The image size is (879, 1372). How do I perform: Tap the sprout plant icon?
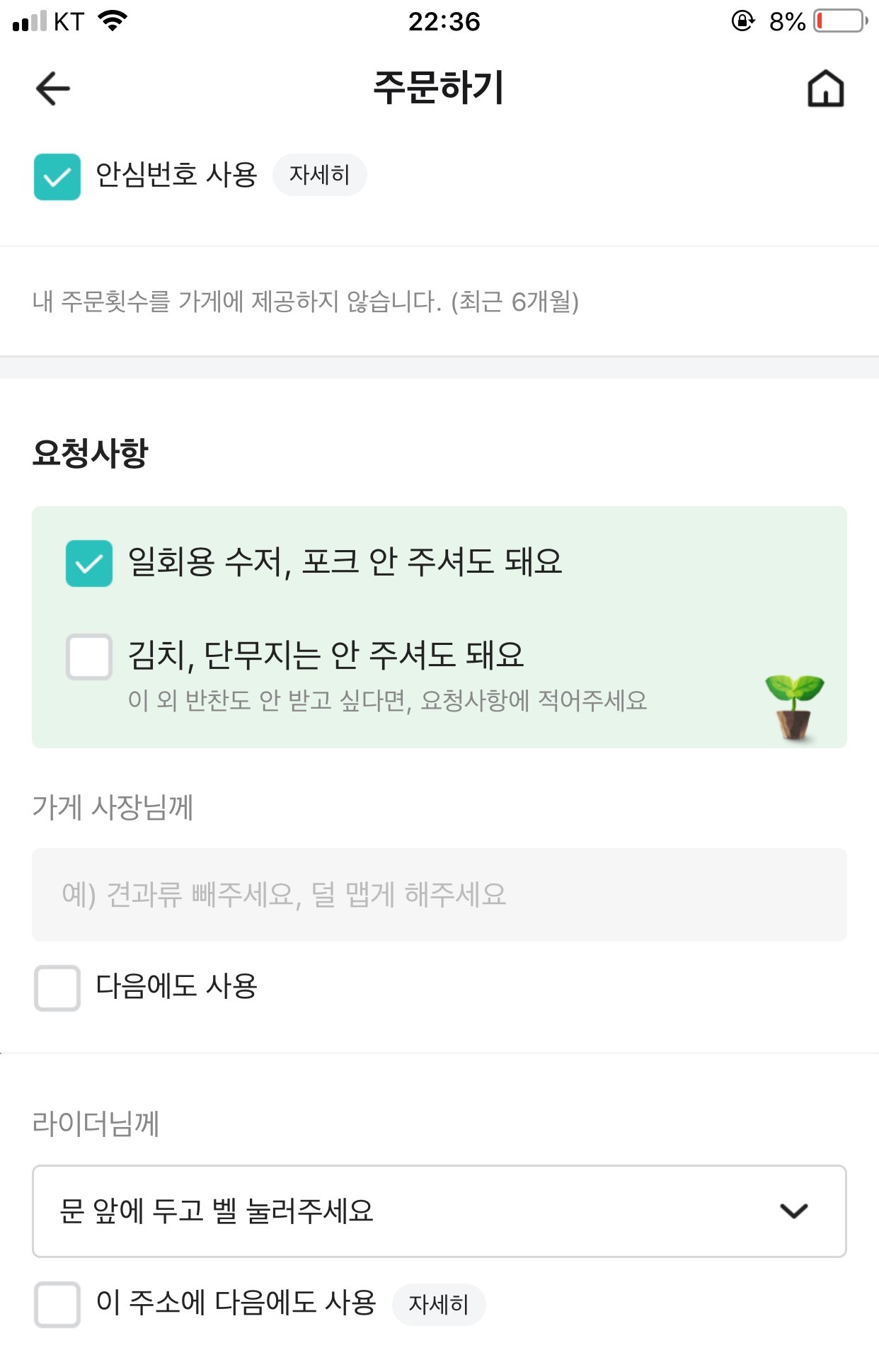(794, 707)
